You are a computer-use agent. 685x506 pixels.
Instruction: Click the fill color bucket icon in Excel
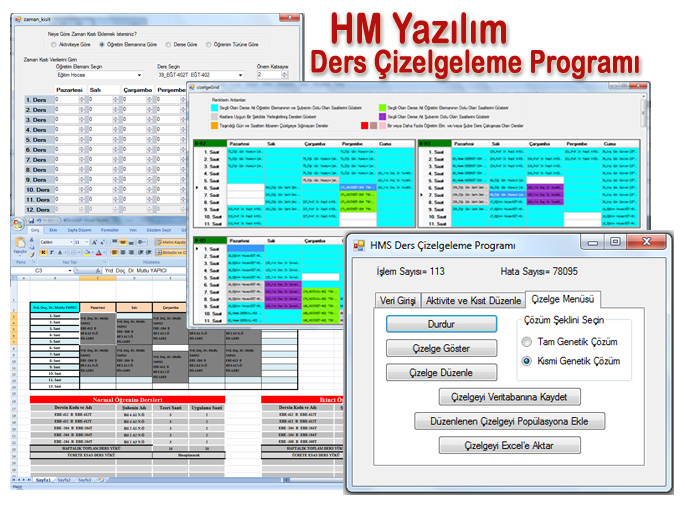coord(87,252)
